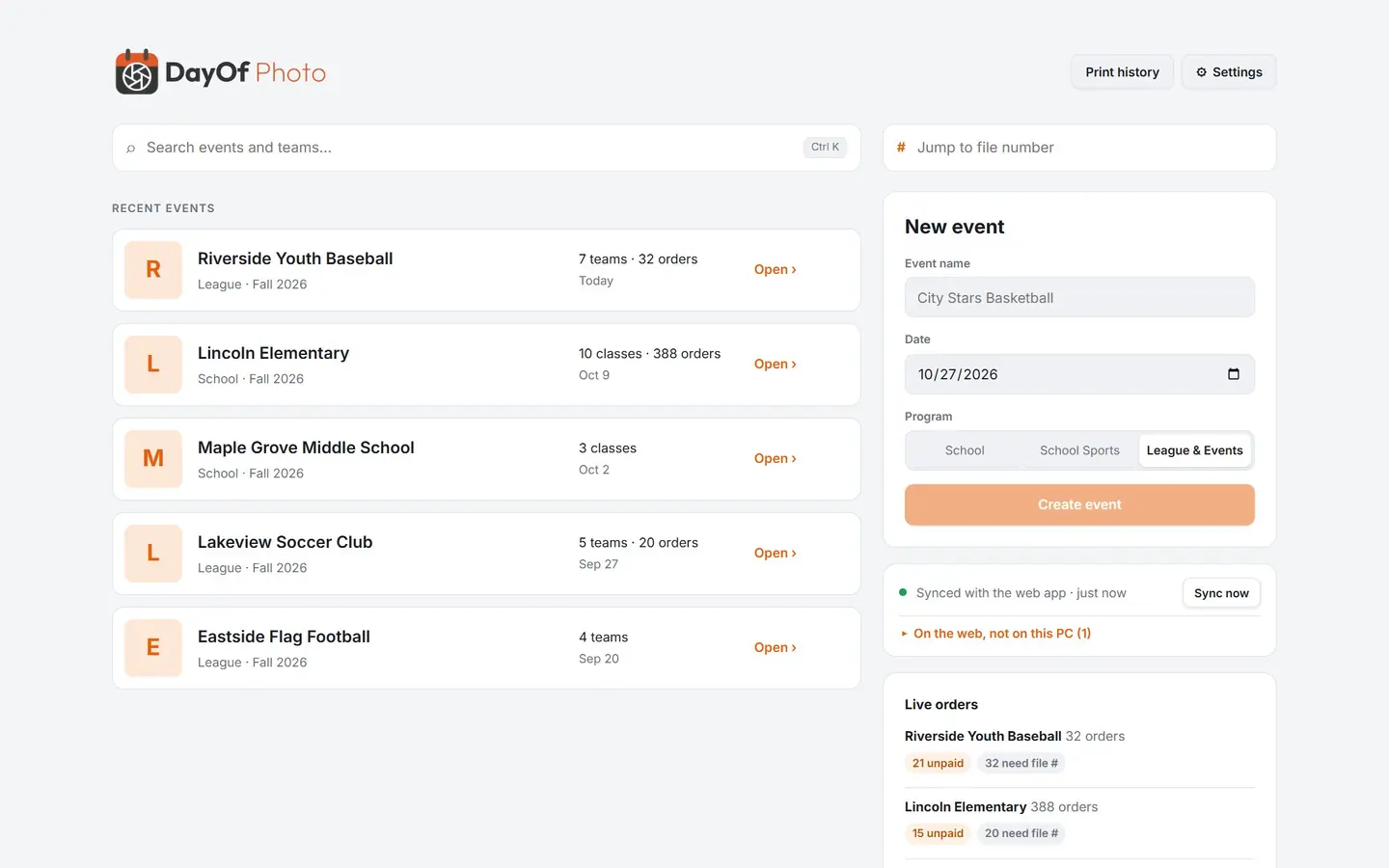Click the DayOf Photo camera logo icon
The image size is (1389, 868).
pos(137,72)
